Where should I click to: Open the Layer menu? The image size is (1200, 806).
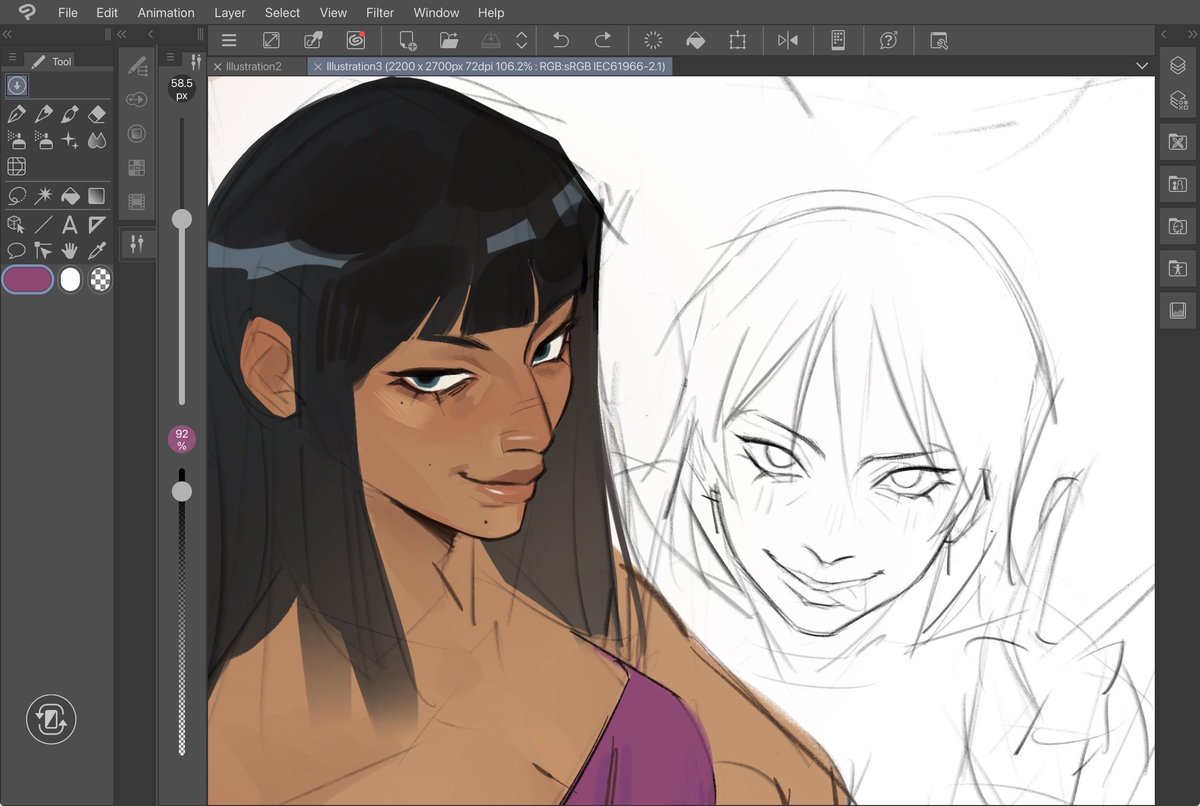[x=230, y=12]
